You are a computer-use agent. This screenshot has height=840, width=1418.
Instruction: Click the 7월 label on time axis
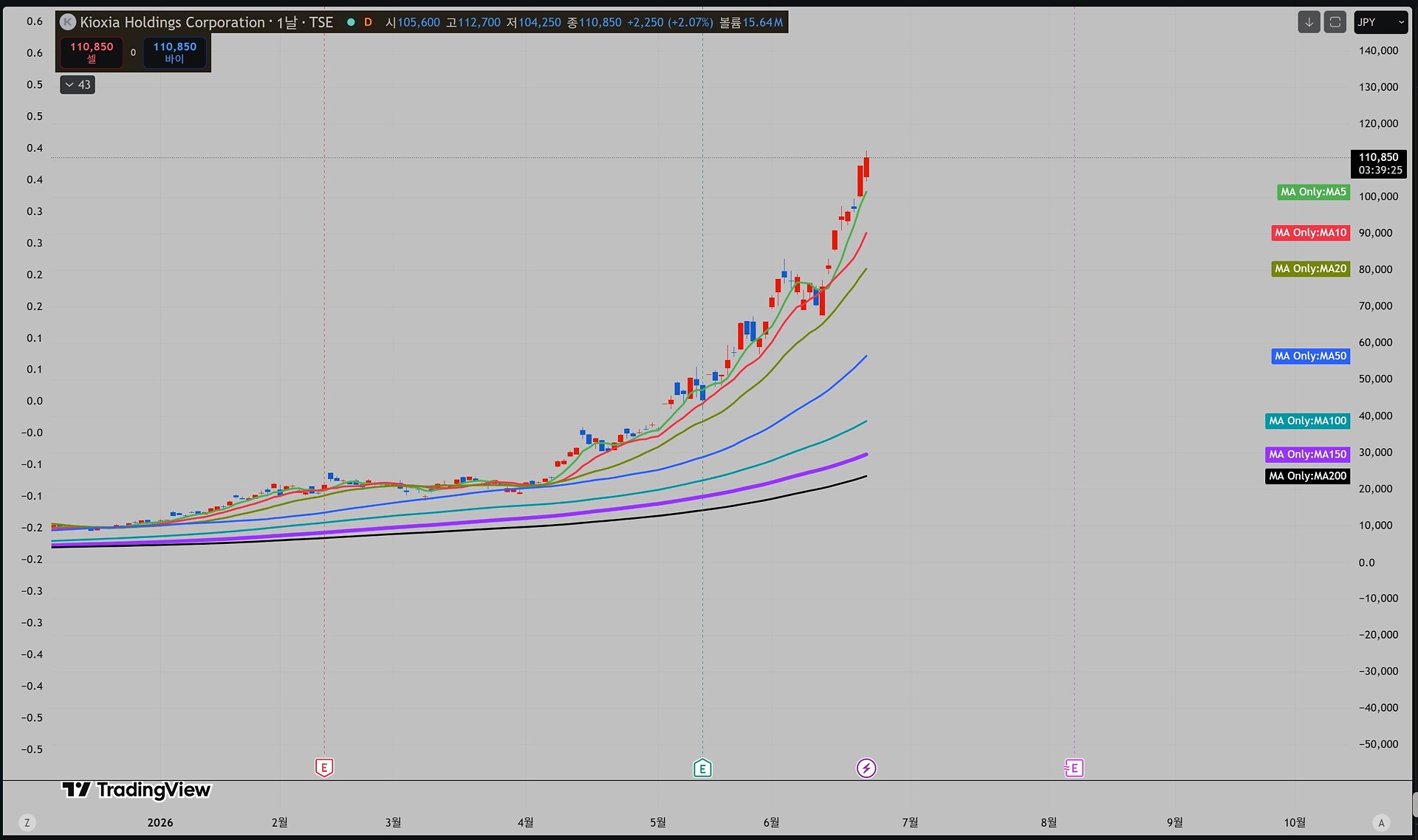point(910,822)
